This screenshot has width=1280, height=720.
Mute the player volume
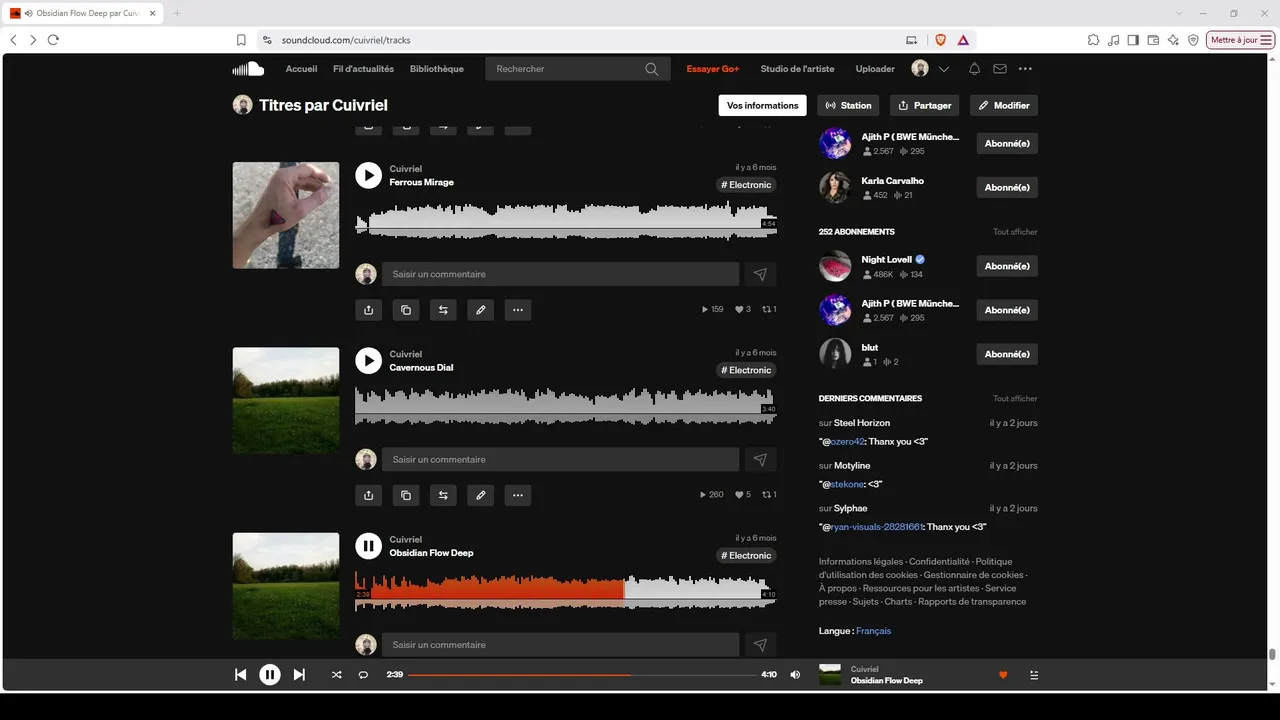point(795,675)
